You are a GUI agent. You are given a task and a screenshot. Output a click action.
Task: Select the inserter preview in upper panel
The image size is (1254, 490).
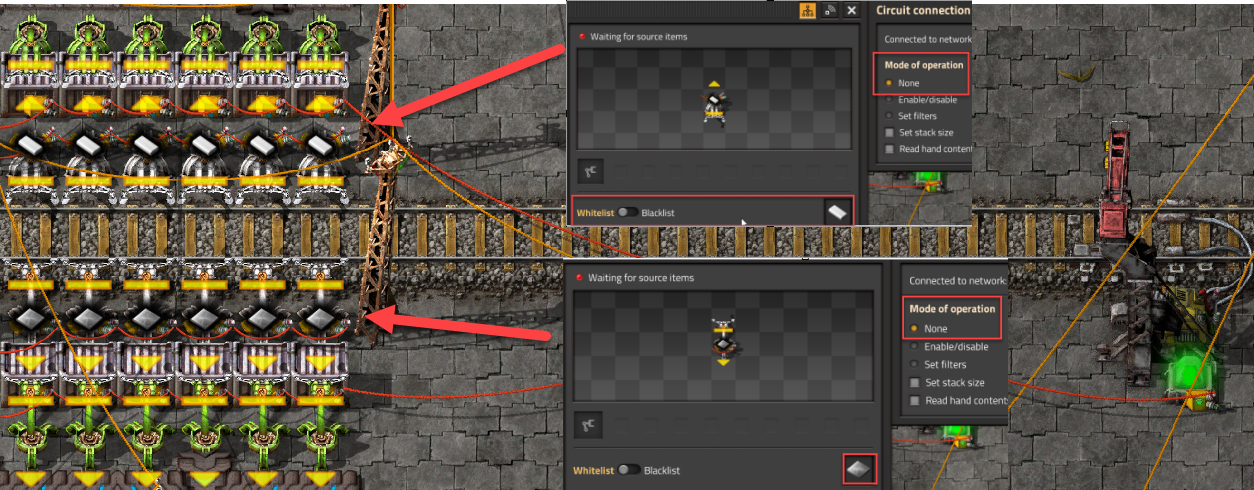[x=716, y=102]
